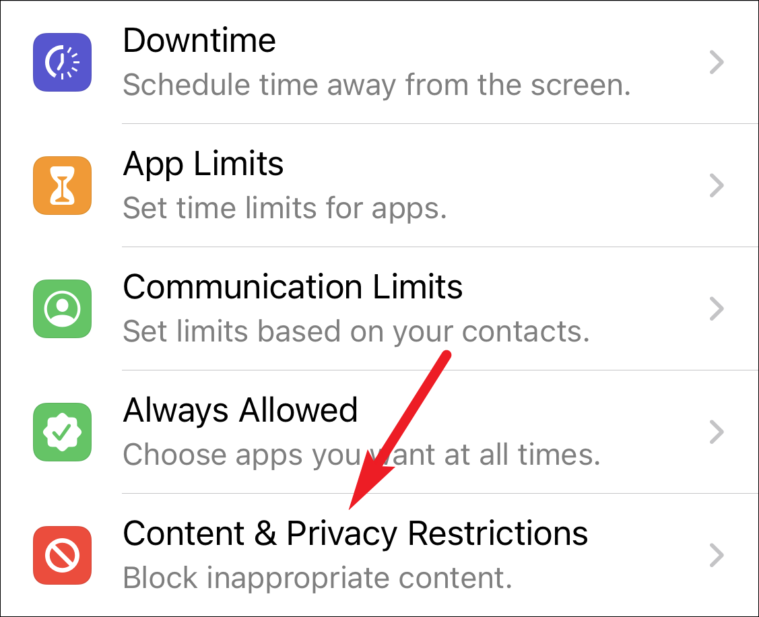The width and height of the screenshot is (759, 617).
Task: Choose the Always Allowed title
Action: pos(241,411)
